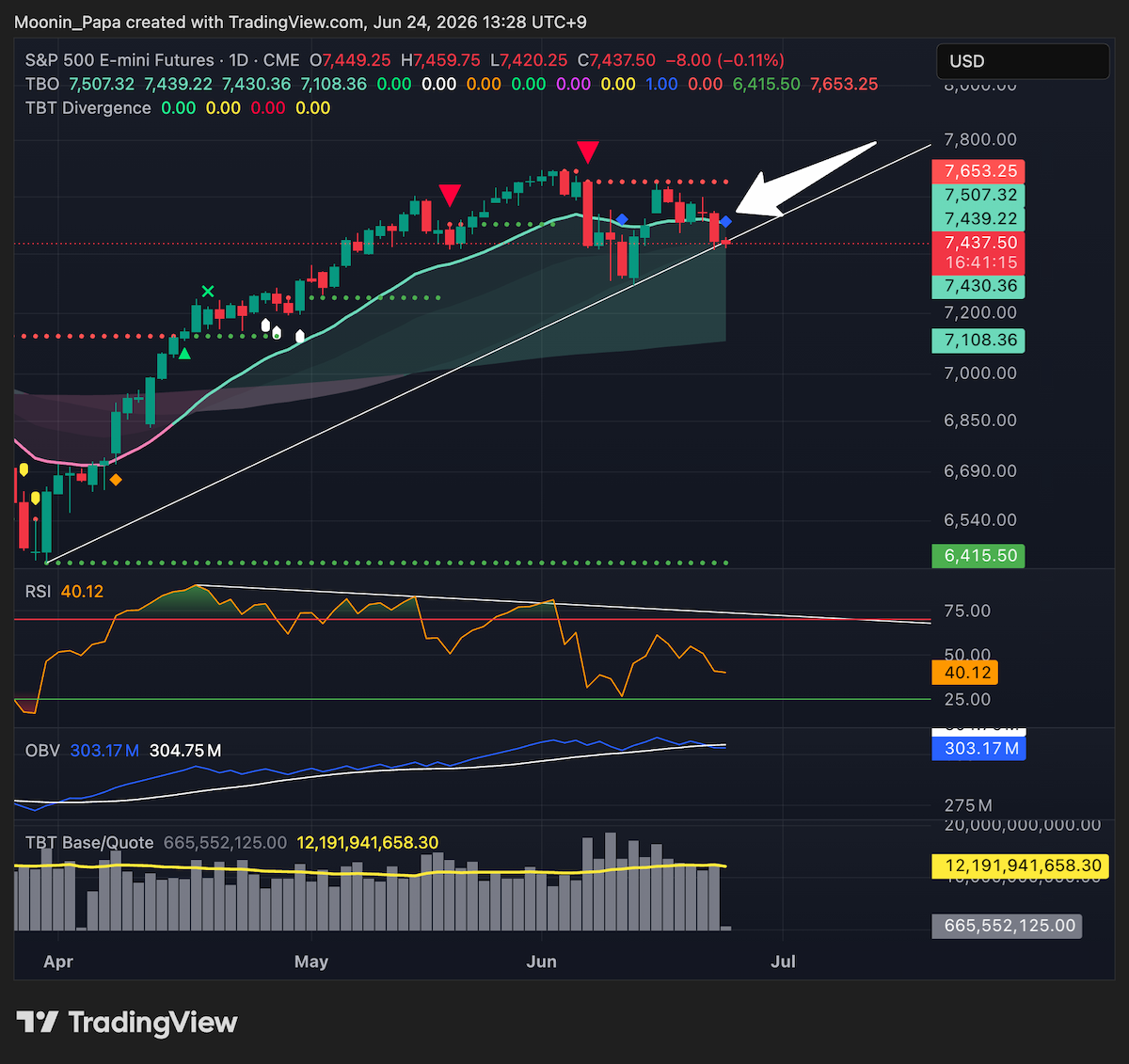Click the S&P 500 E-mini Futures title

121,60
